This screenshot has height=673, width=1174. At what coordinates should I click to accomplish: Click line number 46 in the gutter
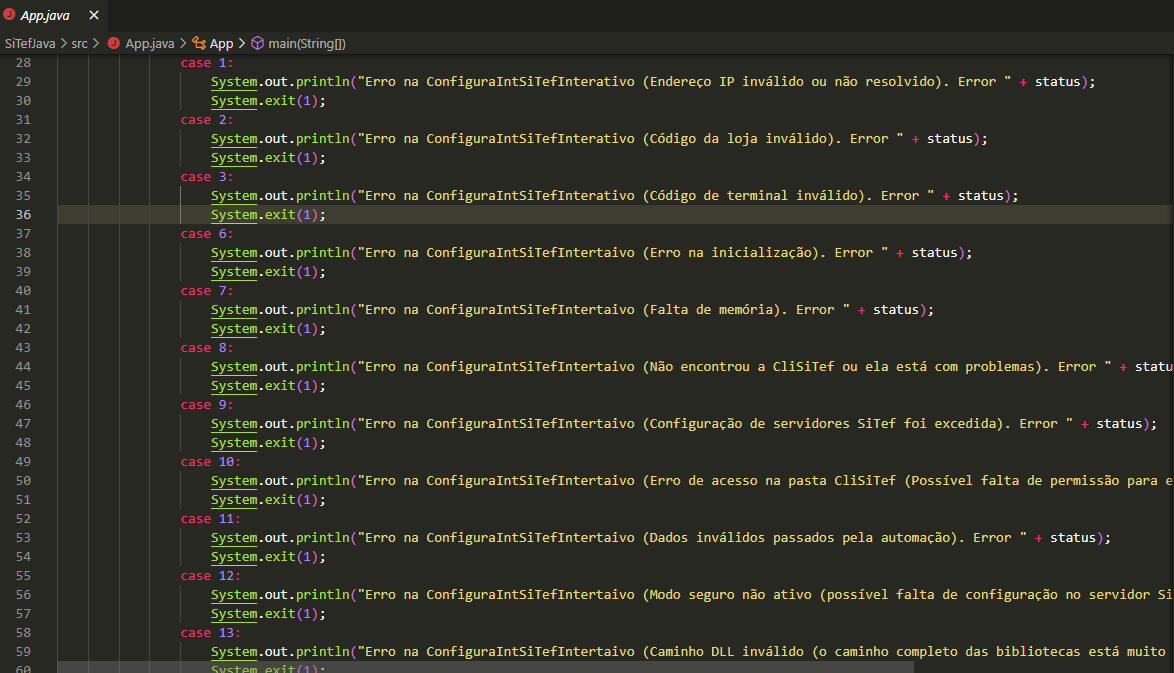[x=23, y=405]
